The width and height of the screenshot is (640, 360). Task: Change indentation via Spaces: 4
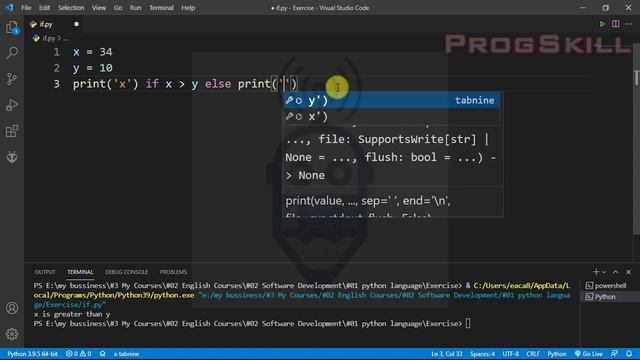point(482,353)
